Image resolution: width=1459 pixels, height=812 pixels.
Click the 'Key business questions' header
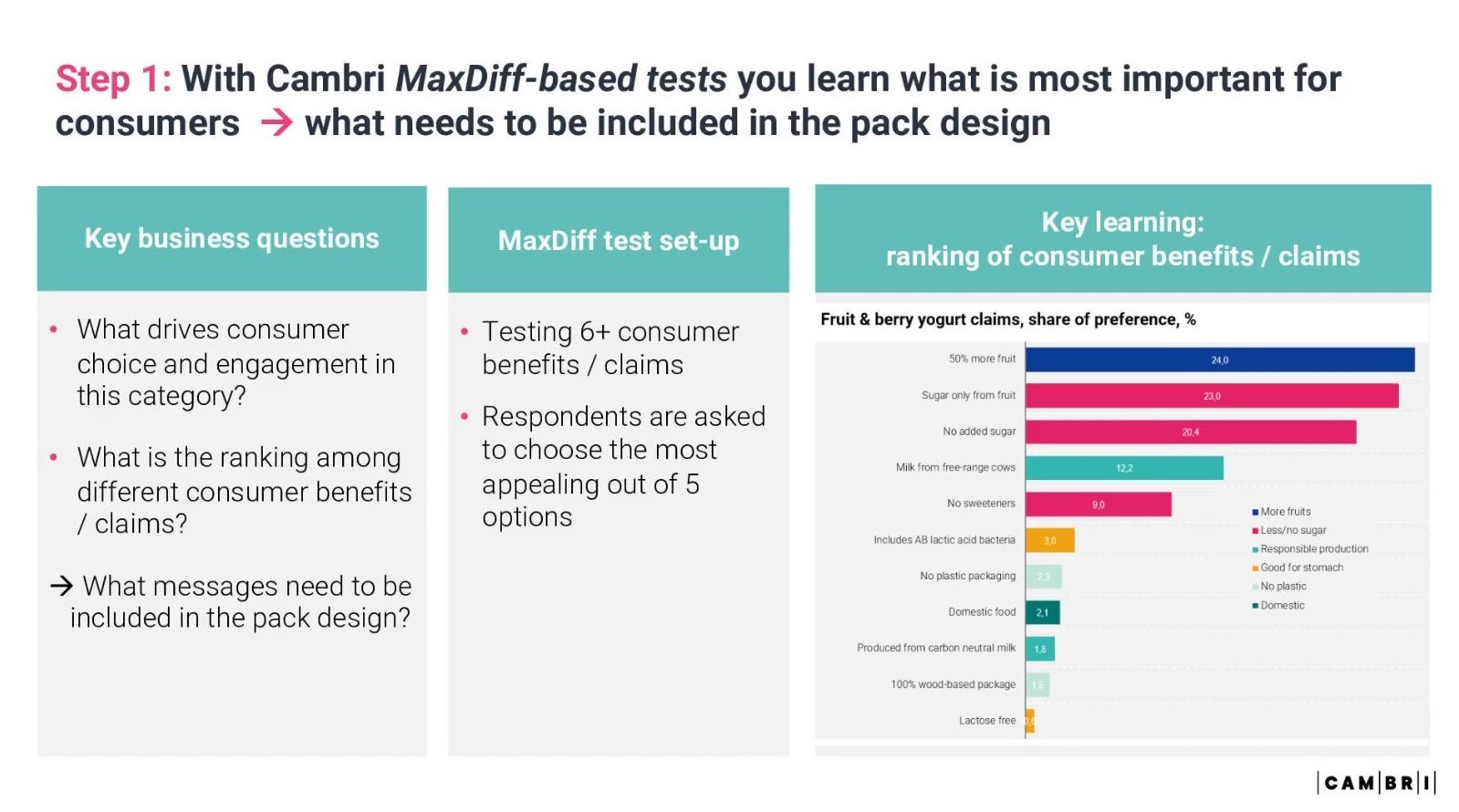[232, 239]
